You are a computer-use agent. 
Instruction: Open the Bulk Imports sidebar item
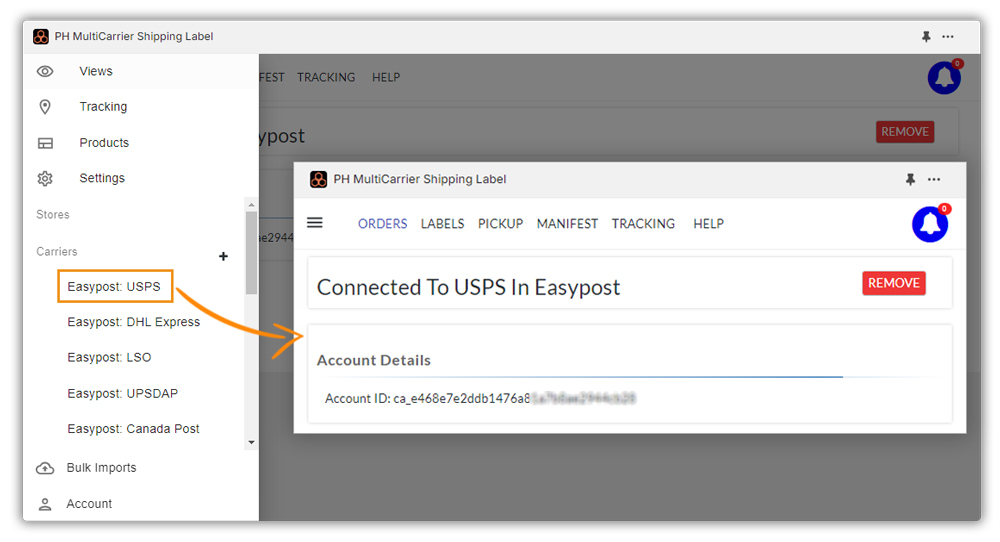[x=101, y=468]
